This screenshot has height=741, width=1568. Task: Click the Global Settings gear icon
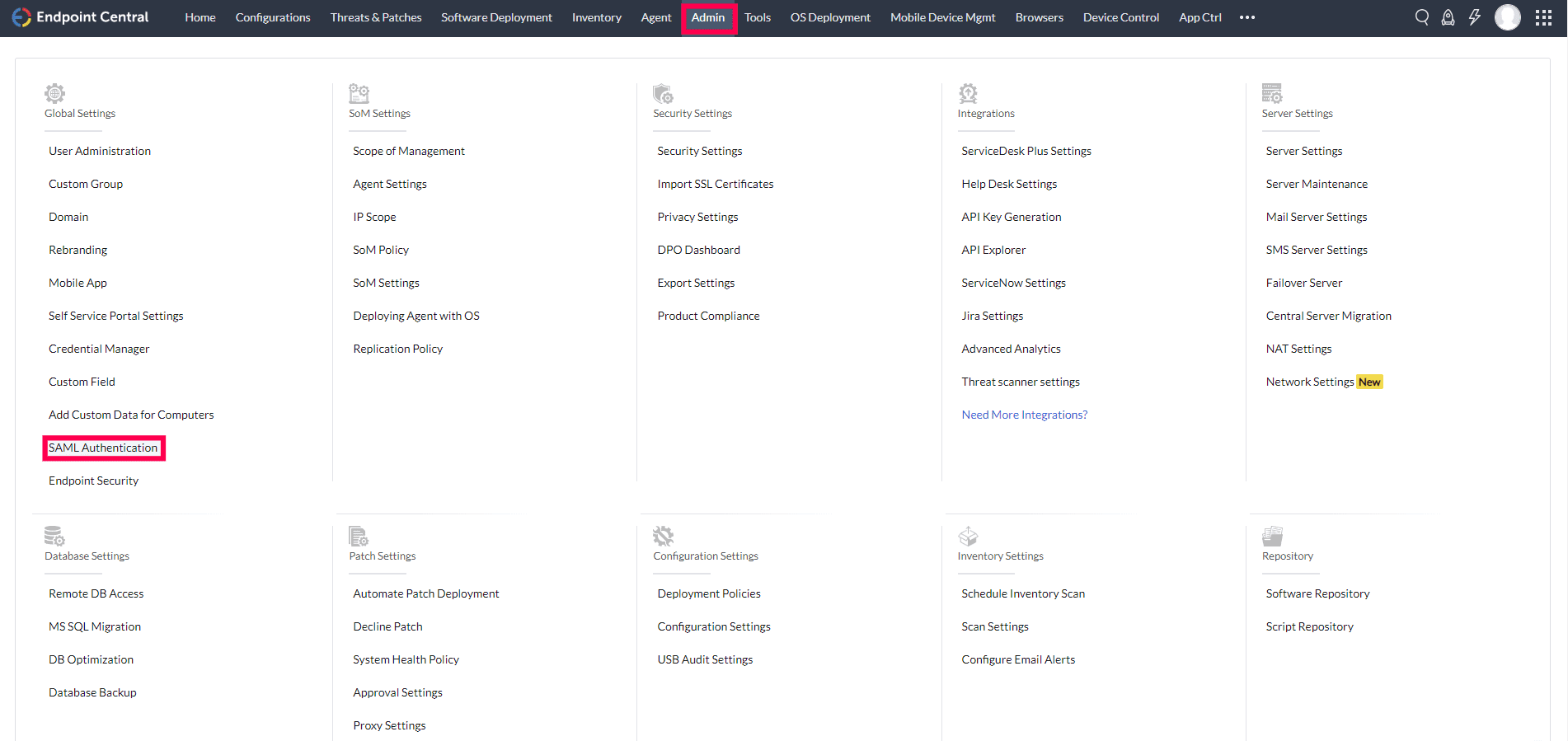click(54, 92)
